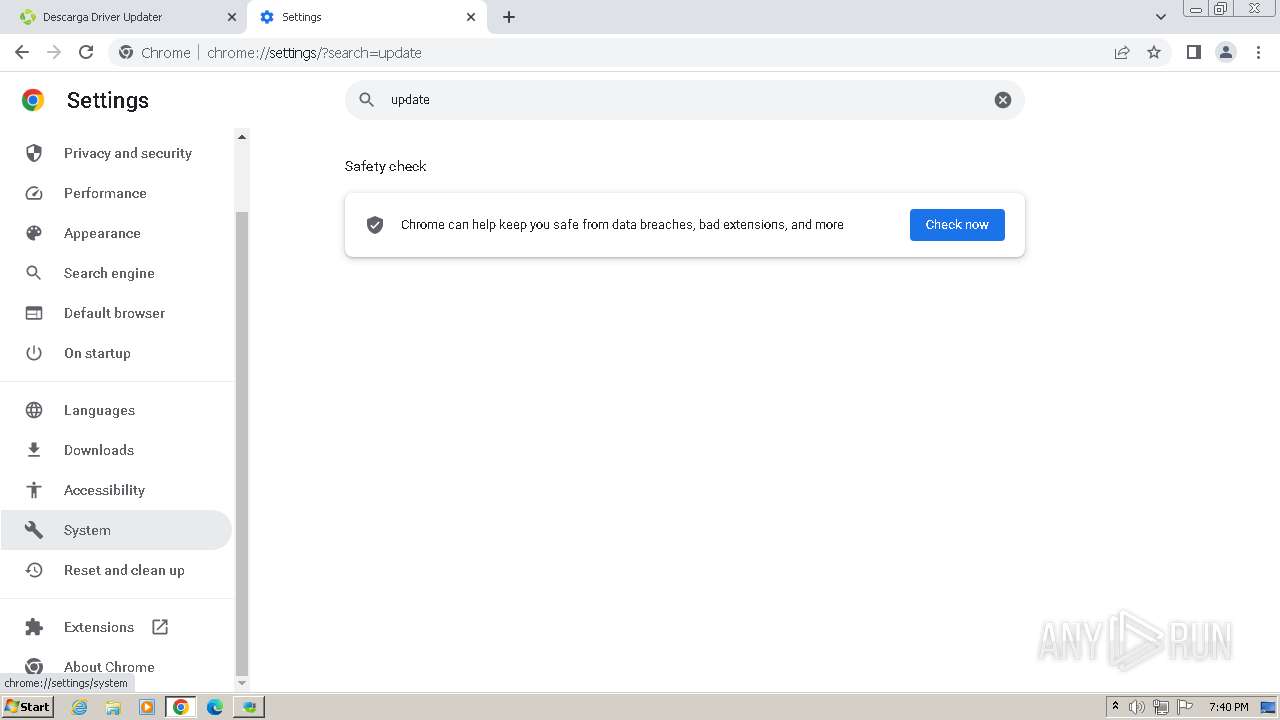Screen dimensions: 1280x720
Task: Show hidden system tray icons
Action: click(x=1115, y=706)
